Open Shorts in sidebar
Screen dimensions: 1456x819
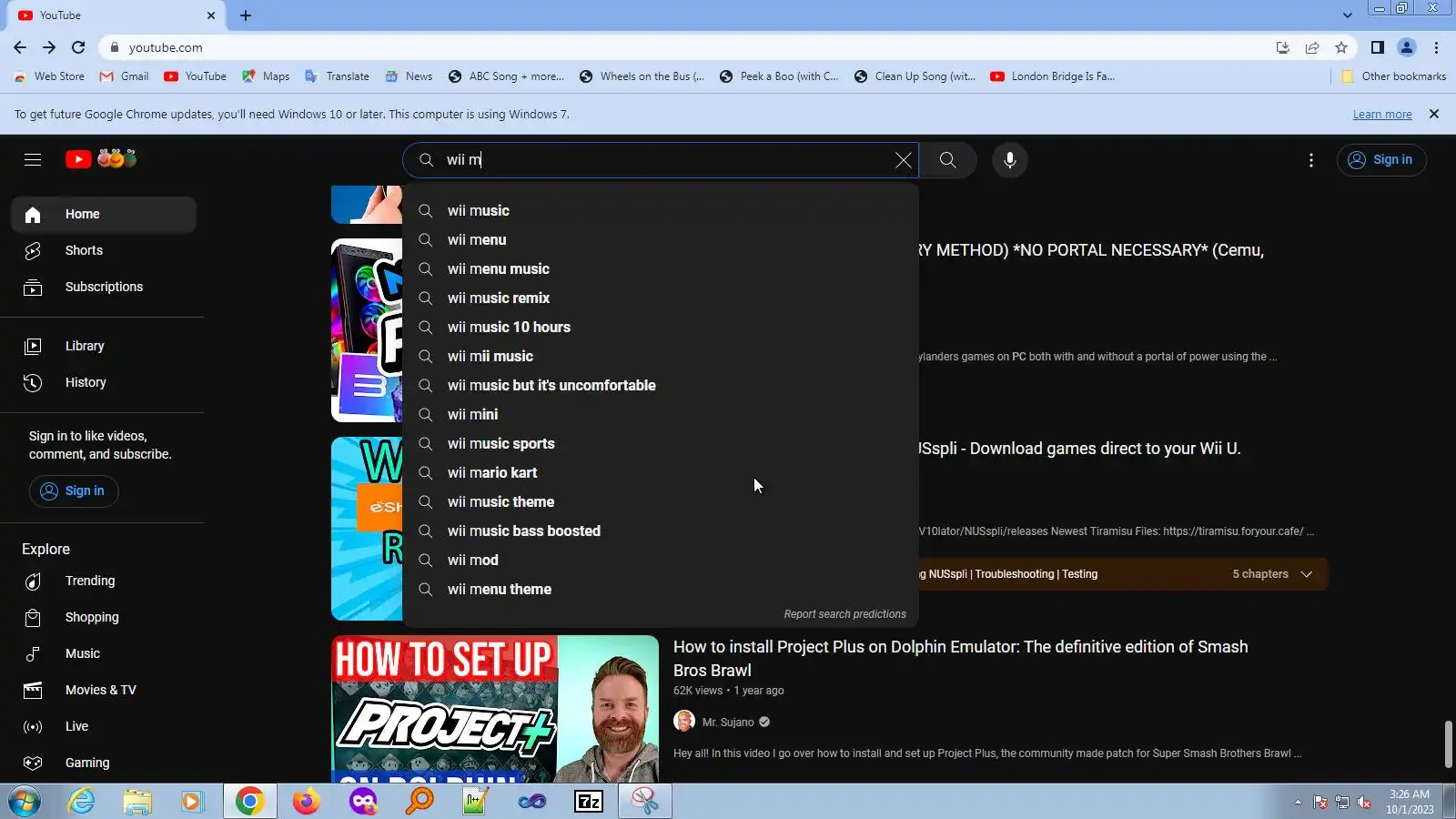click(x=104, y=251)
